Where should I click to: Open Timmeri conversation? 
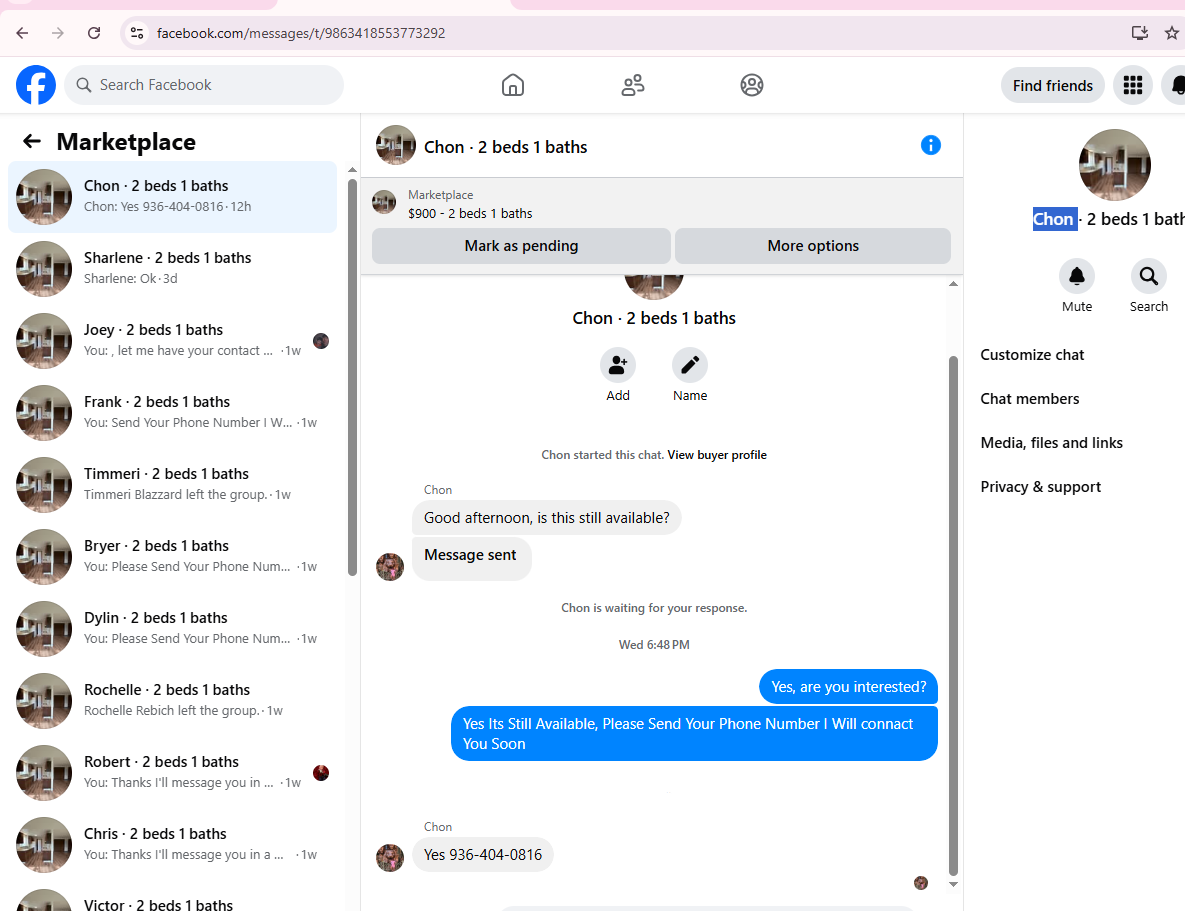coord(172,485)
